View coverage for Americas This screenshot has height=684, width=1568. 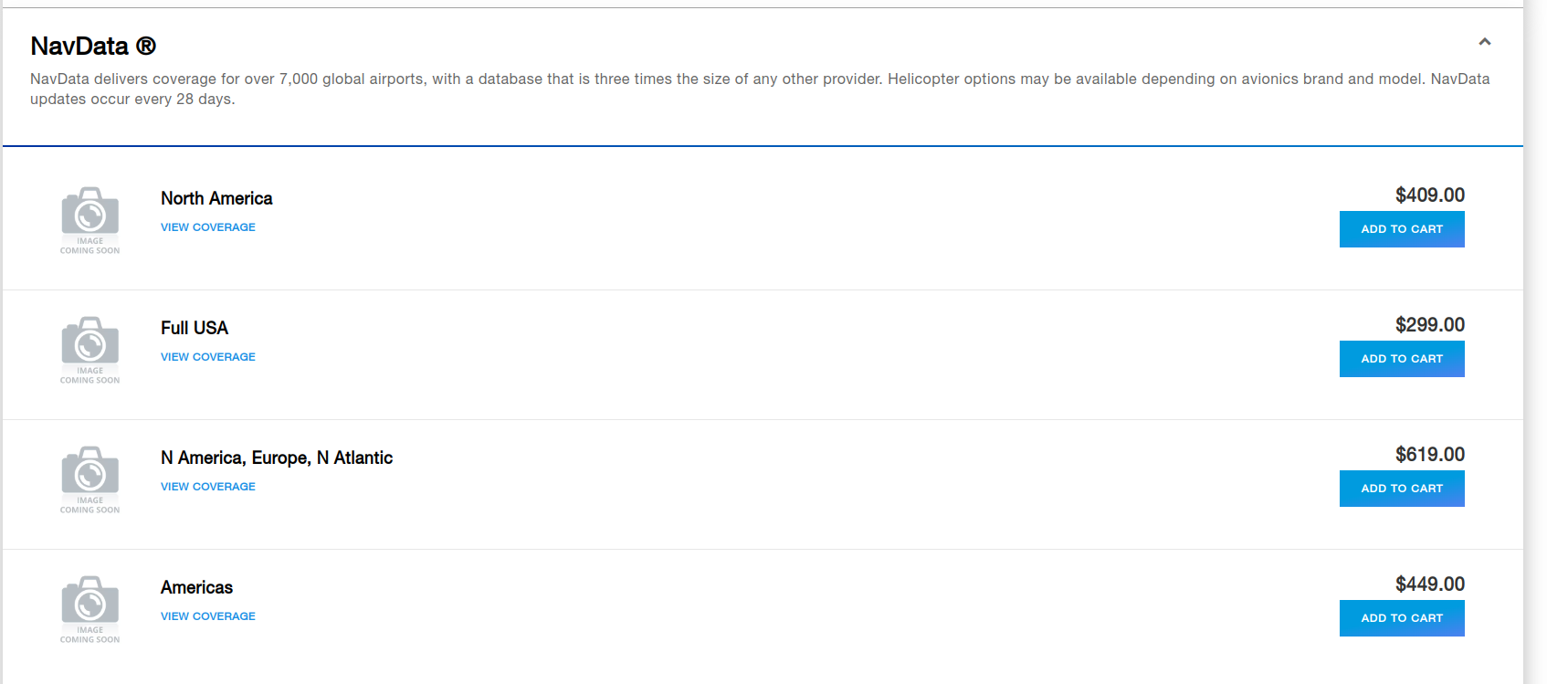coord(208,616)
